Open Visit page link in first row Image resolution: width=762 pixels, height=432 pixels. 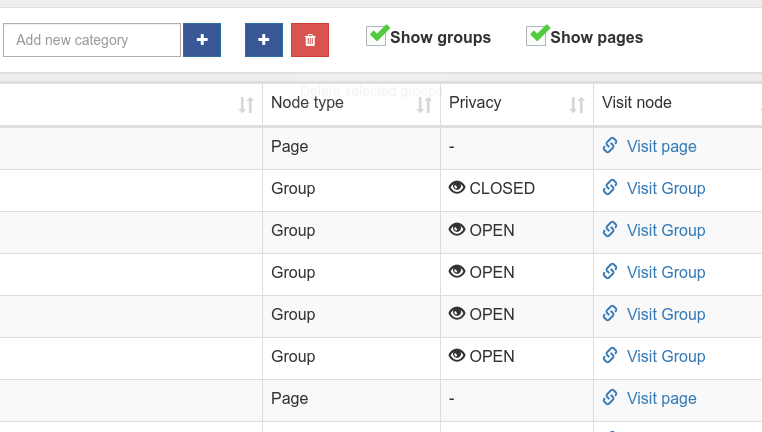click(x=661, y=146)
